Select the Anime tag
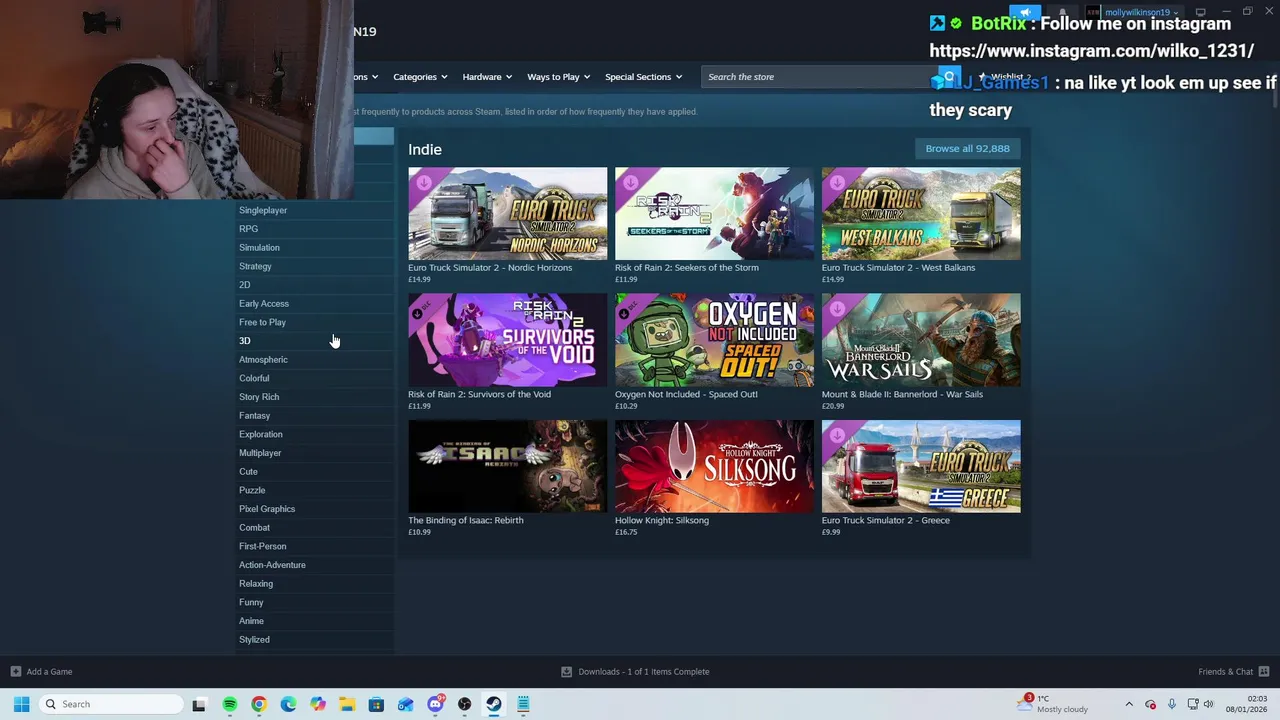The image size is (1280, 720). point(314,621)
